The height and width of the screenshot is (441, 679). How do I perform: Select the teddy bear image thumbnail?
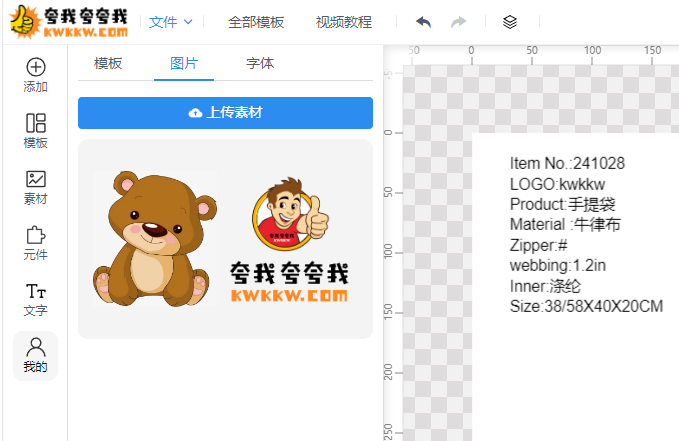click(x=155, y=239)
